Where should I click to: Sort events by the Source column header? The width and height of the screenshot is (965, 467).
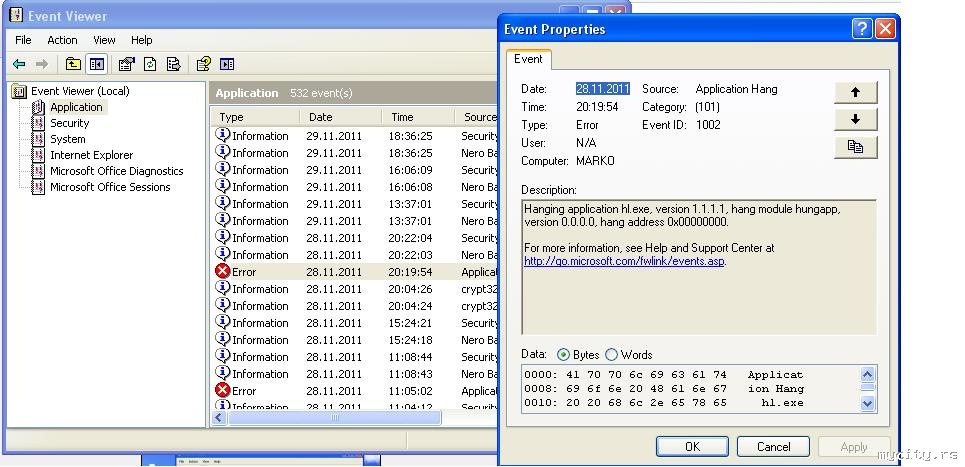(x=477, y=117)
